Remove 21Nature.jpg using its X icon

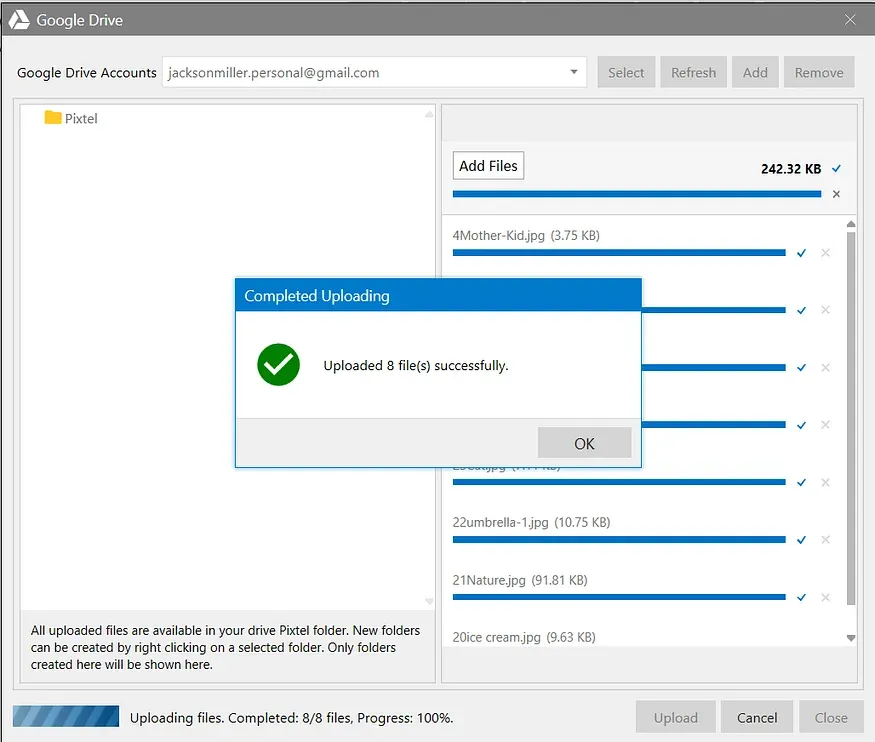pyautogui.click(x=825, y=597)
